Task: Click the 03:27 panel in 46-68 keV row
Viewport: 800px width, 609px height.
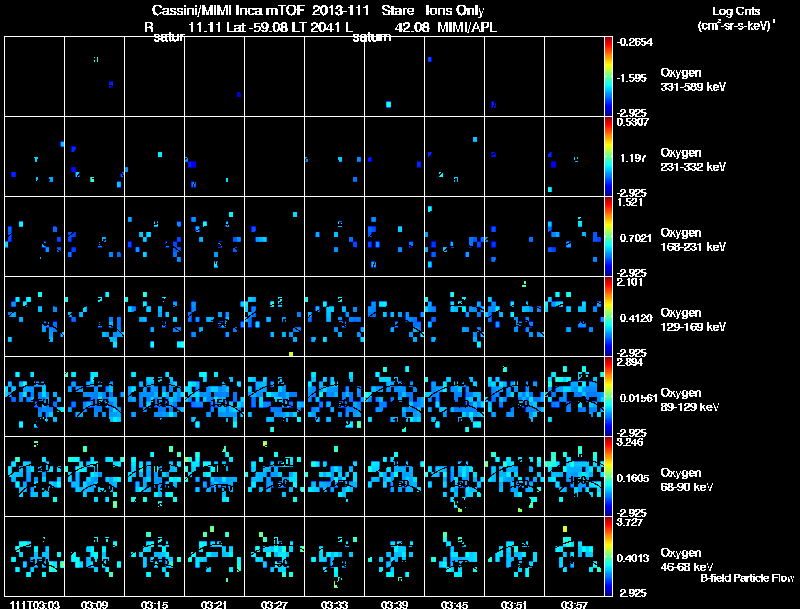Action: pyautogui.click(x=274, y=556)
